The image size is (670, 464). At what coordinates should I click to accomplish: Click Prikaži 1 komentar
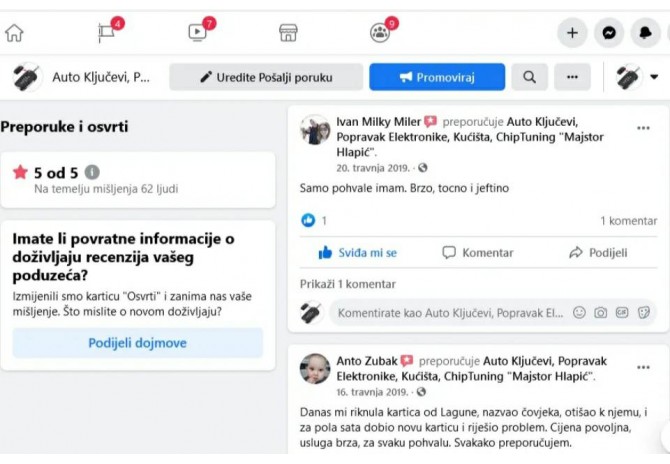click(348, 284)
